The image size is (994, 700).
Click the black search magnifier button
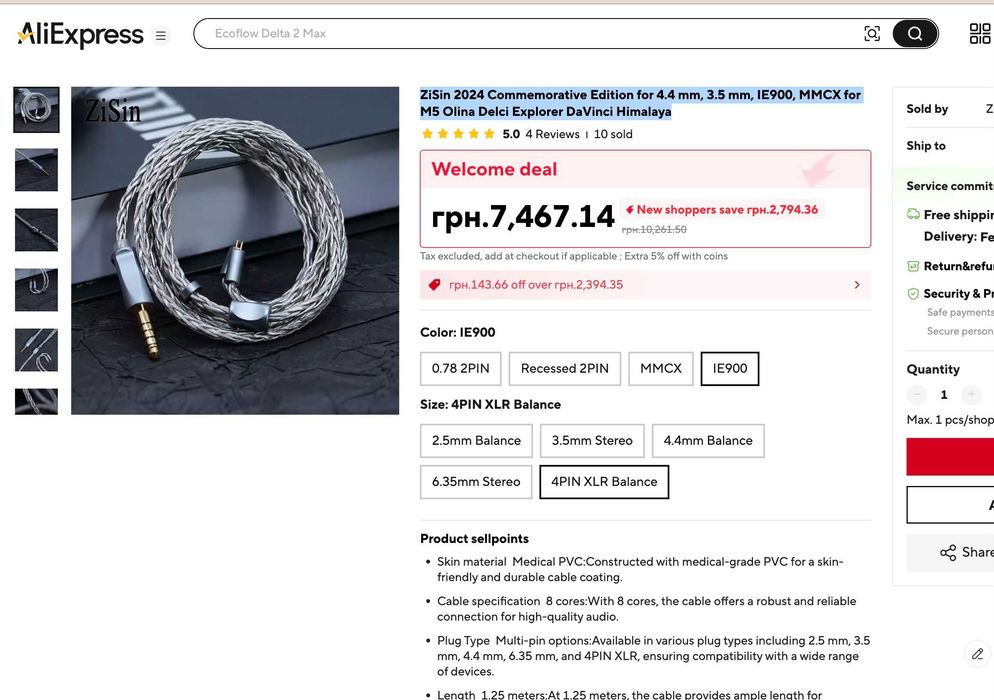(915, 34)
